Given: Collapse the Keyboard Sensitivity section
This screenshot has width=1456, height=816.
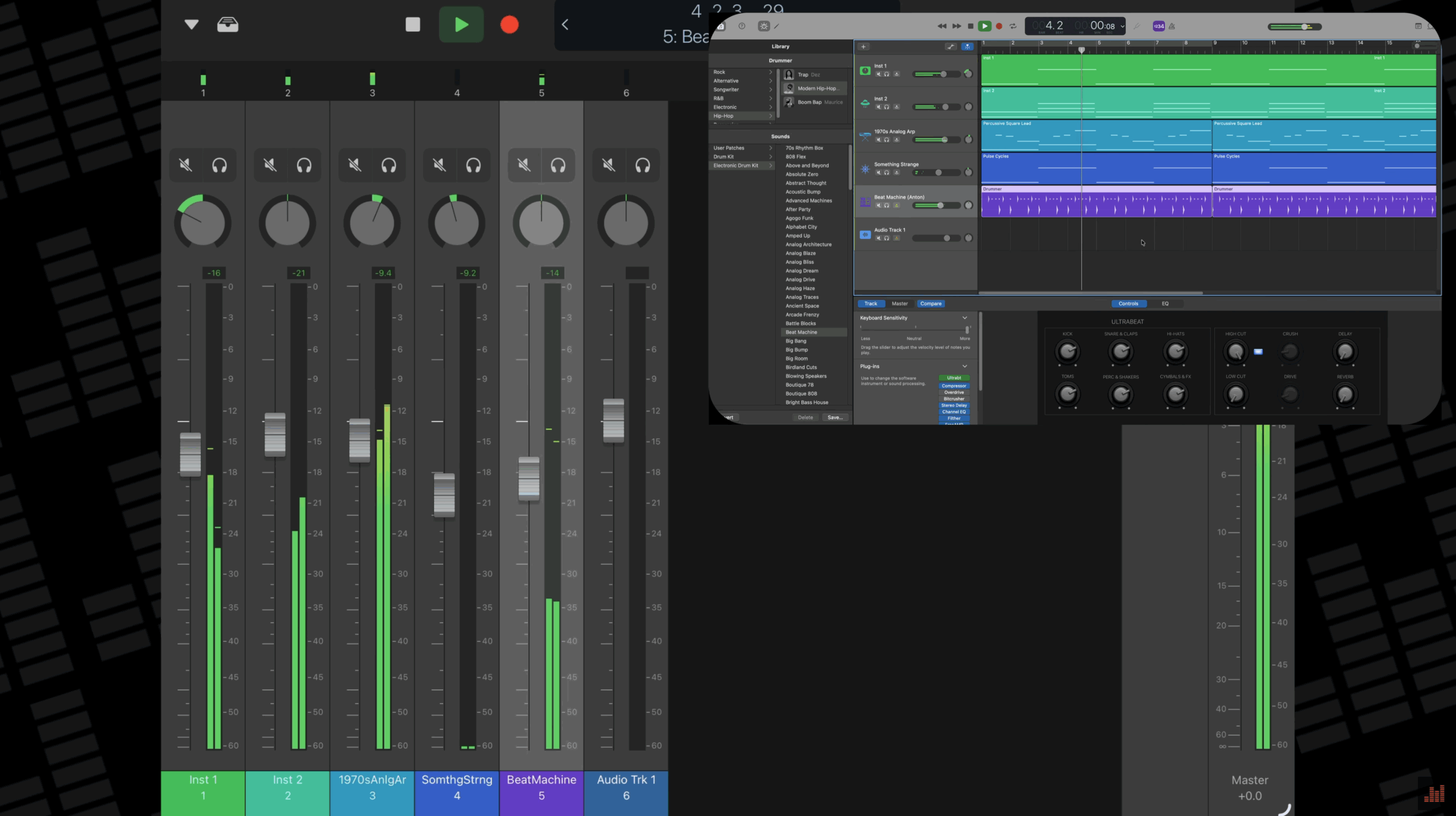Looking at the screenshot, I should (965, 318).
